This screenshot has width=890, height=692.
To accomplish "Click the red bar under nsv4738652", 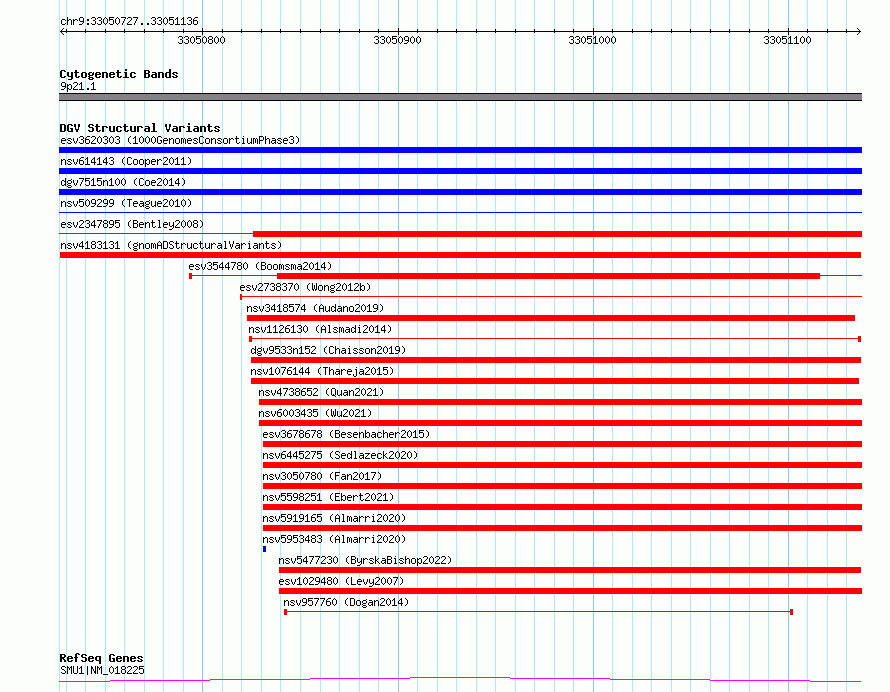I will (x=560, y=402).
